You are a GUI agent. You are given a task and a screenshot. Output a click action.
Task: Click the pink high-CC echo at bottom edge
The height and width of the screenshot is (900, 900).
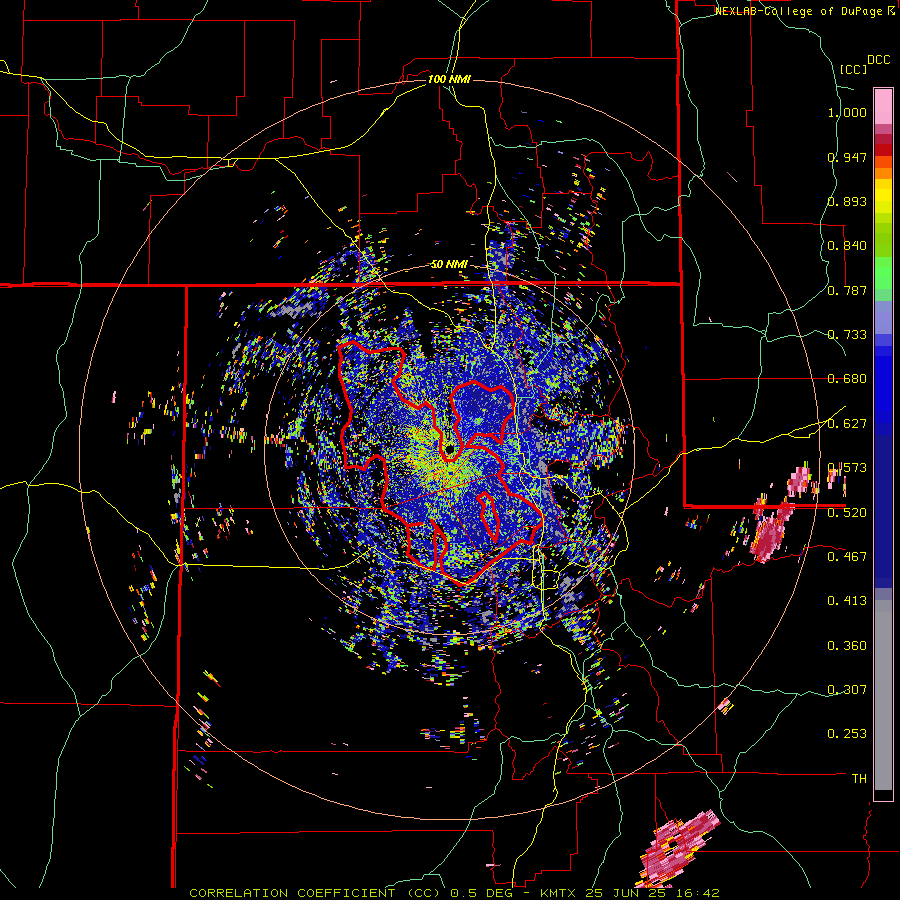tap(677, 849)
